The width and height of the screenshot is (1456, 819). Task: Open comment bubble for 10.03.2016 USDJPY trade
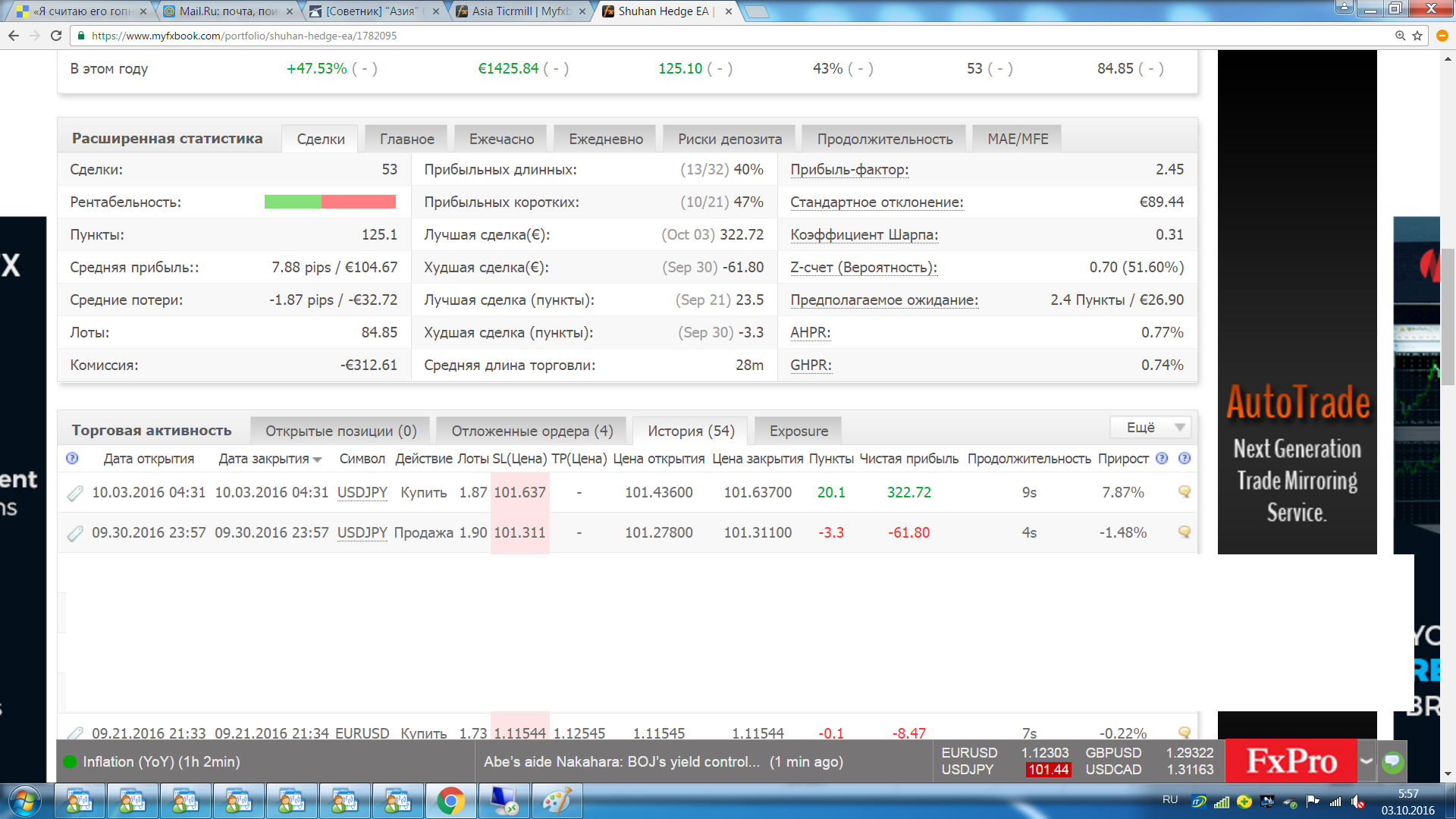pyautogui.click(x=1184, y=491)
